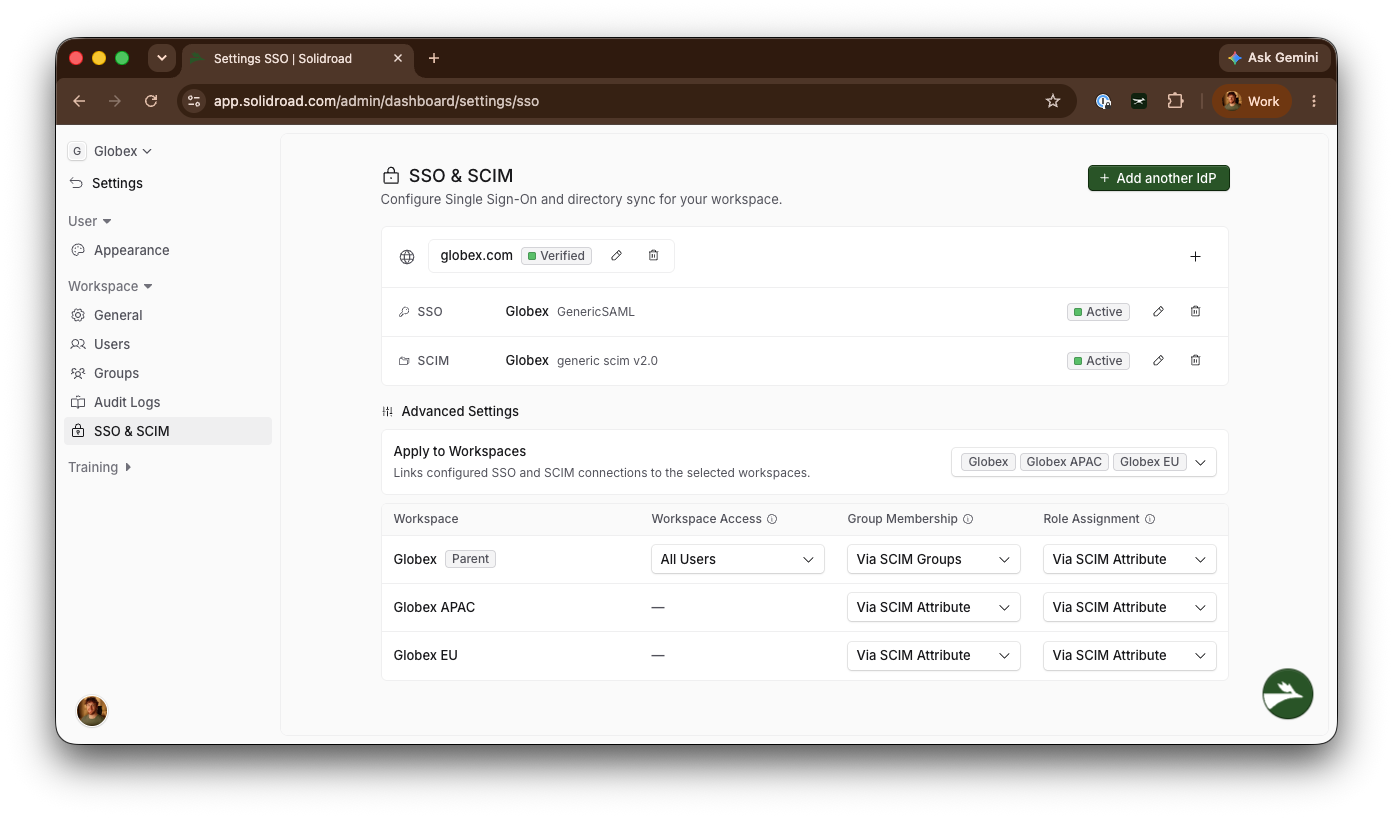Open the Chrome Extensions puzzle menu

point(1176,101)
